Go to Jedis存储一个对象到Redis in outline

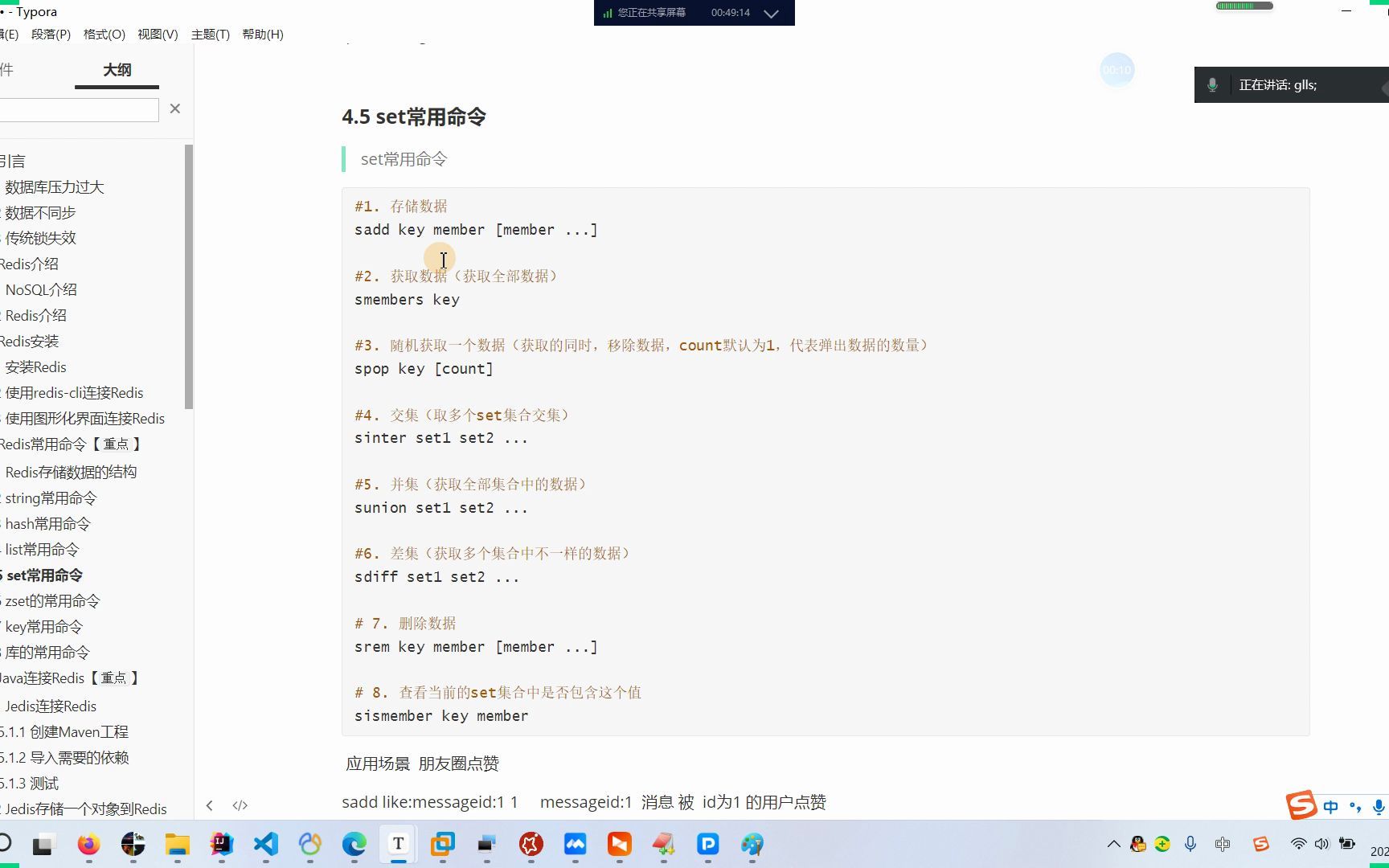point(86,809)
